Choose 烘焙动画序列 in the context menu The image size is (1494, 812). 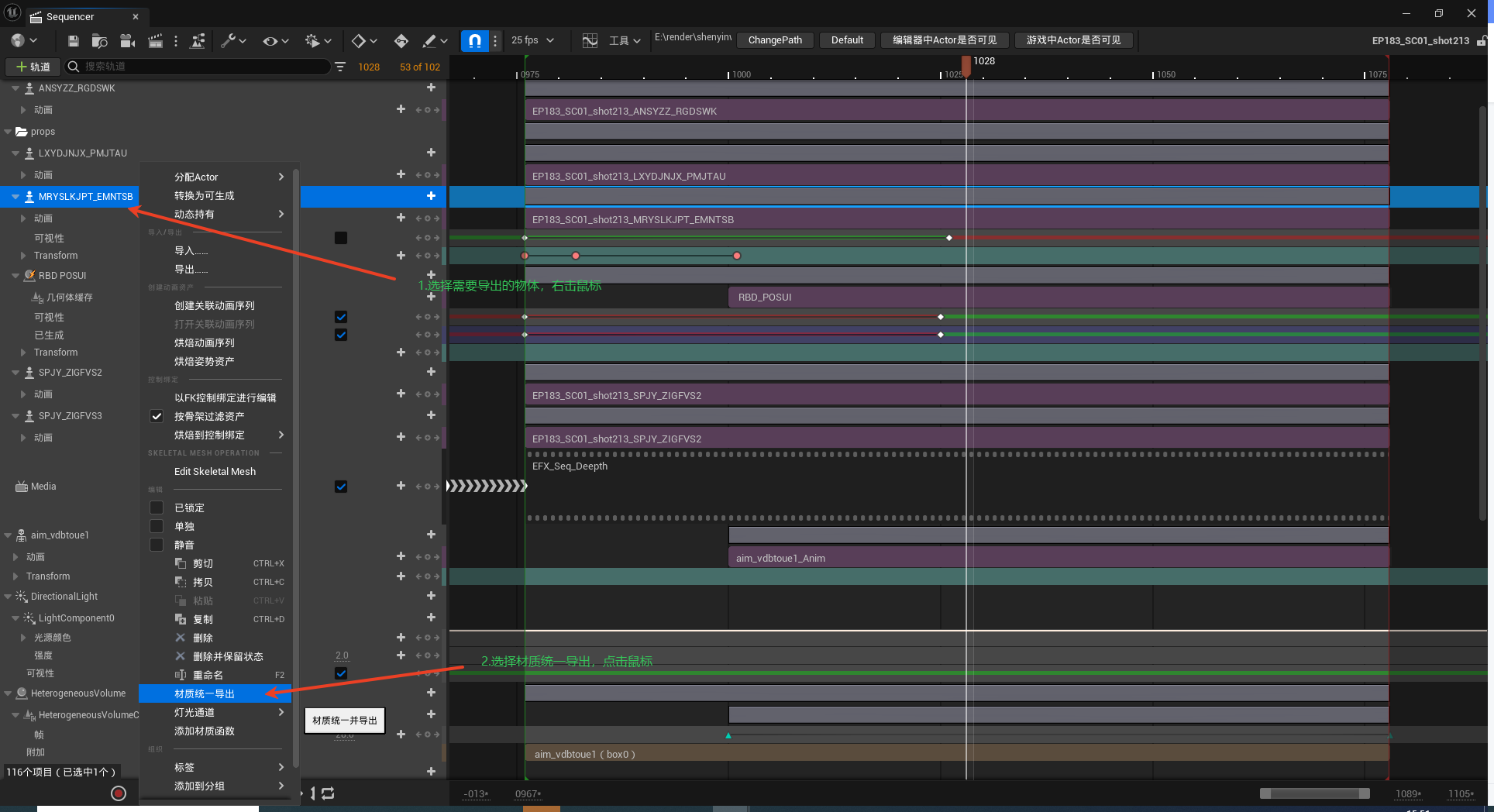point(205,342)
